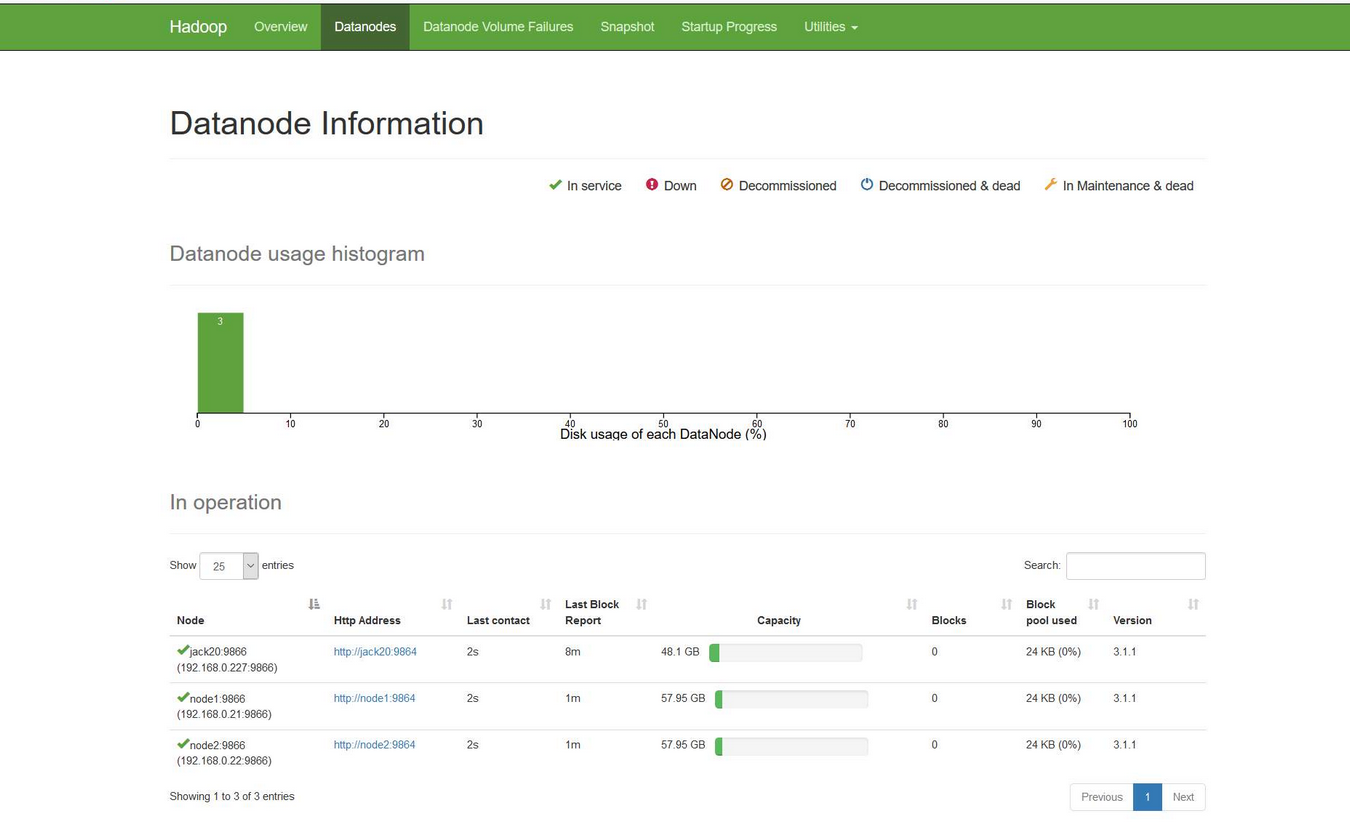
Task: Sort by Block pool used icon
Action: (1094, 604)
